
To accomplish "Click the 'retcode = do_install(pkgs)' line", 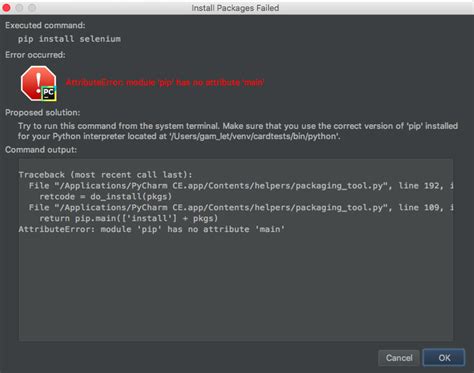I will pyautogui.click(x=105, y=196).
